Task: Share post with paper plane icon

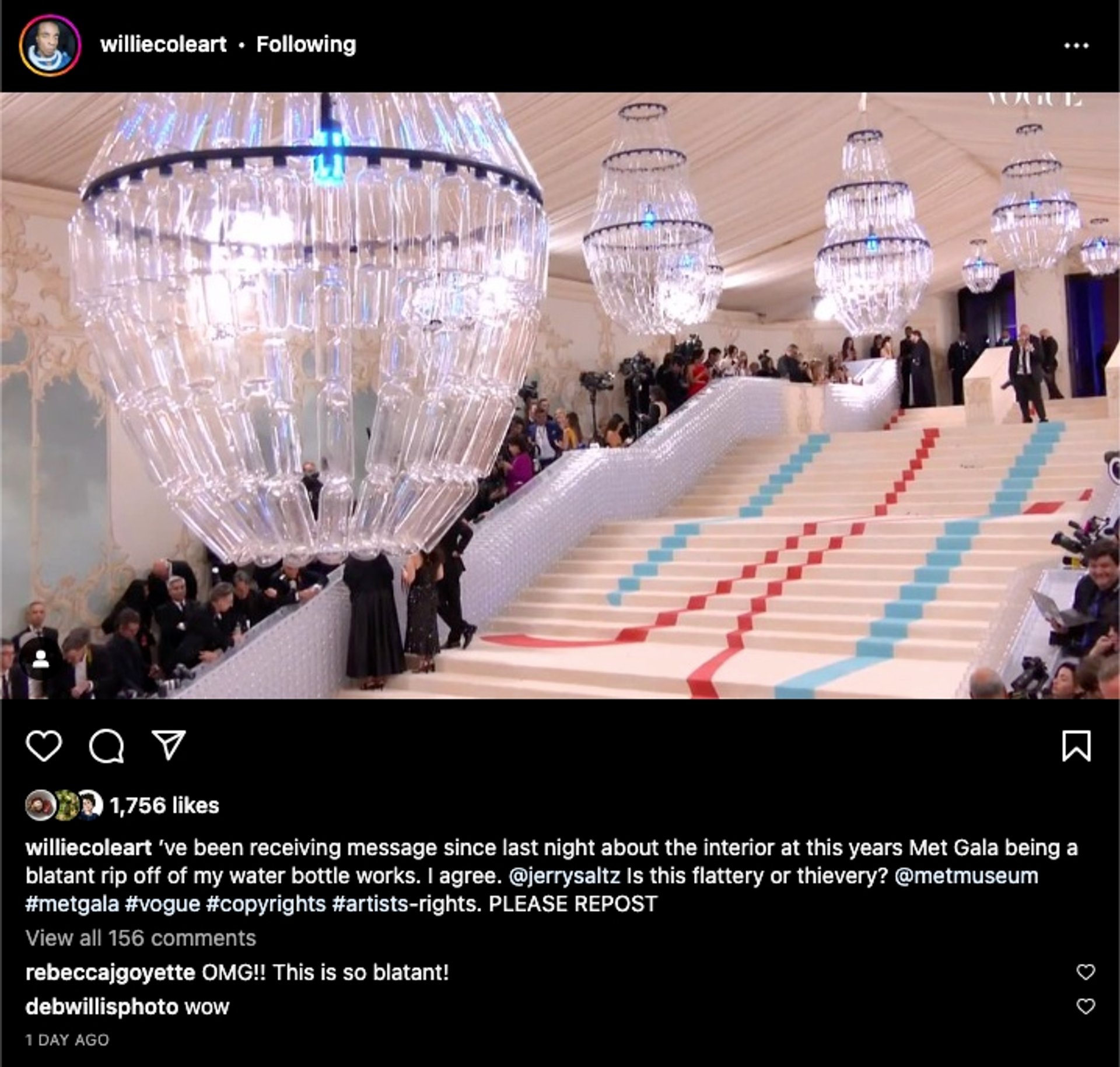Action: coord(169,744)
